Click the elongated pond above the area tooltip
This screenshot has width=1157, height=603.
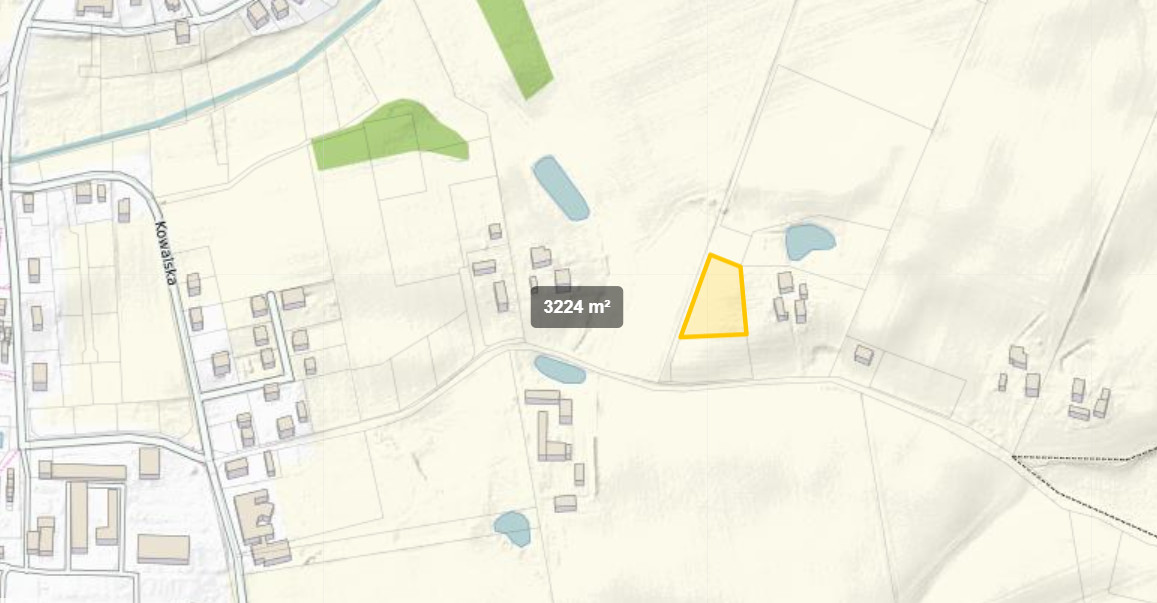pyautogui.click(x=560, y=187)
